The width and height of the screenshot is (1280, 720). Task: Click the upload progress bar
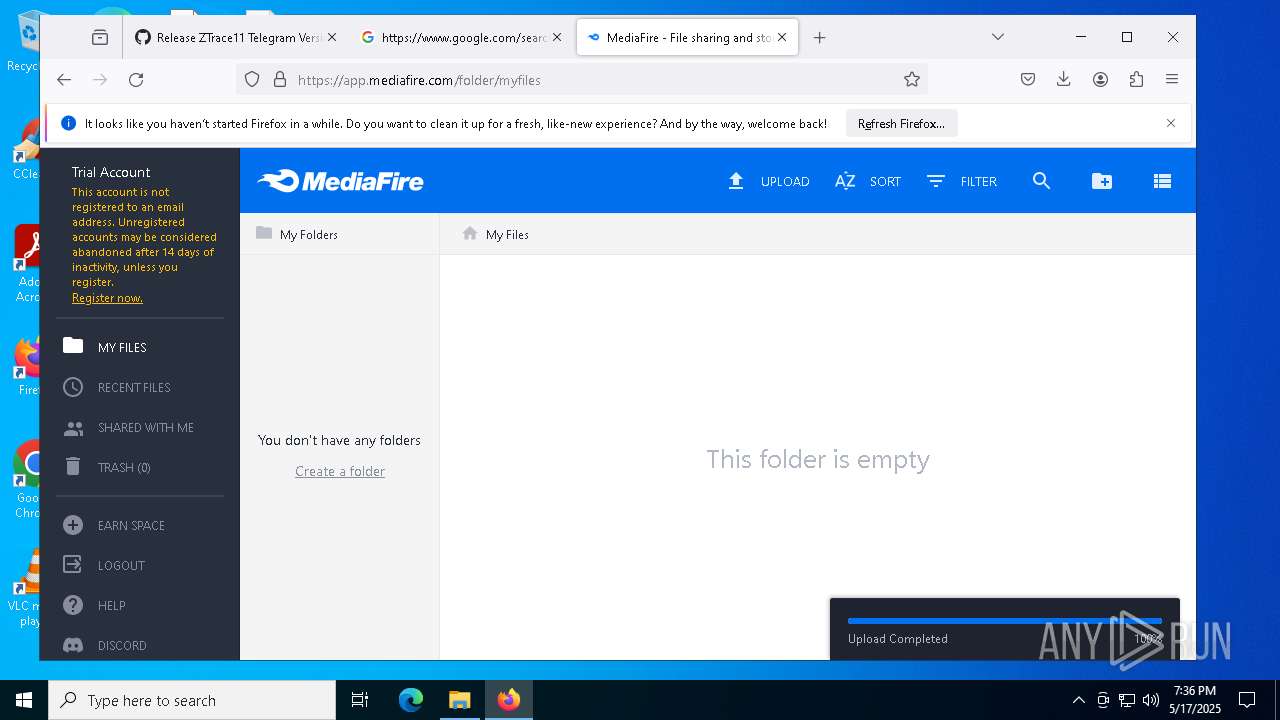point(1005,621)
